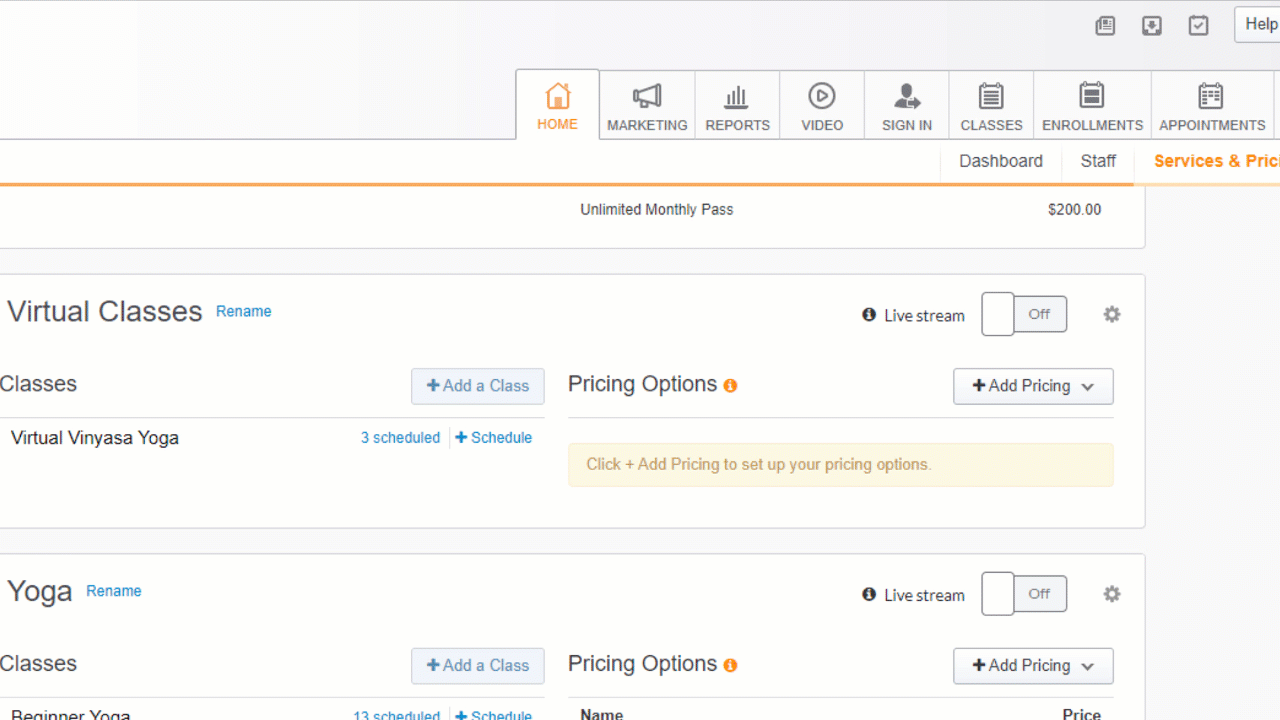This screenshot has height=720, width=1280.
Task: Click Live stream info icon for Virtual Classes
Action: [x=869, y=315]
